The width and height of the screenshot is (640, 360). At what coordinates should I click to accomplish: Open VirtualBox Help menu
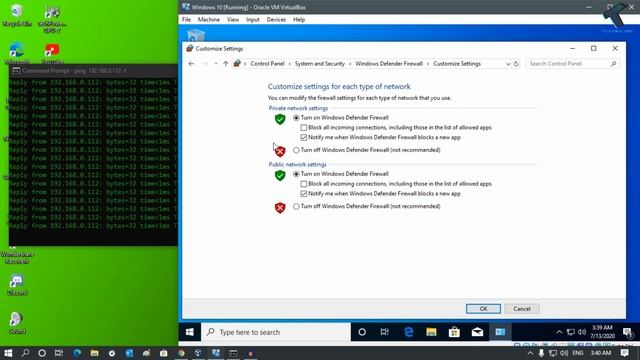click(299, 20)
